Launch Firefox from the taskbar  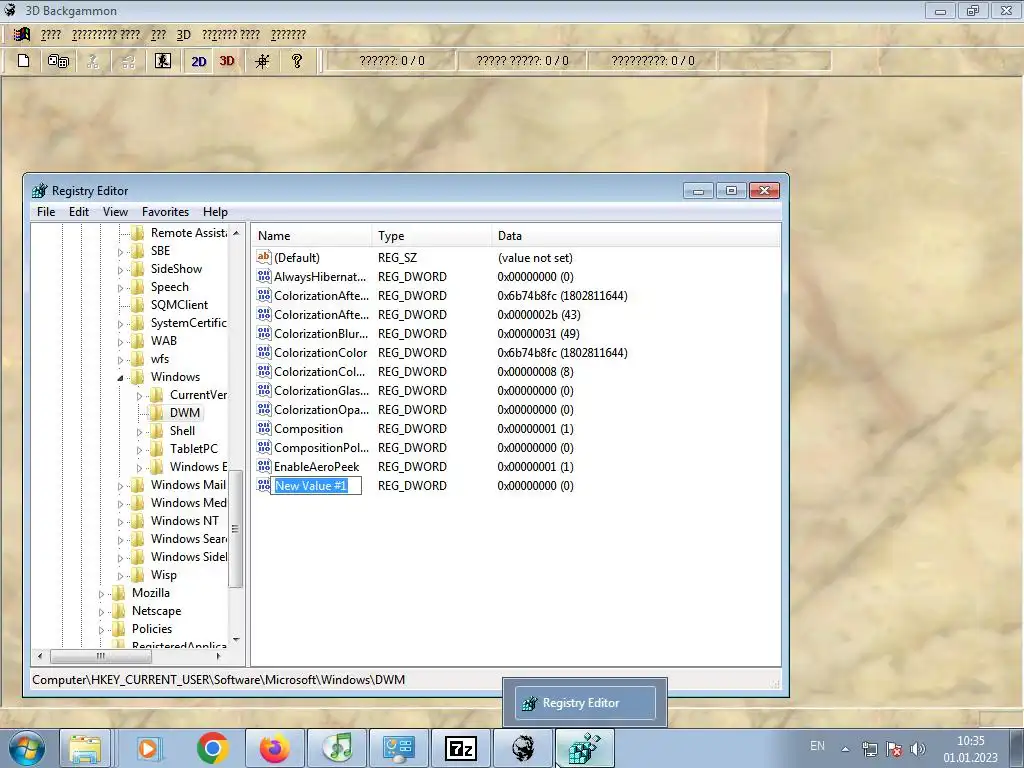(x=274, y=748)
